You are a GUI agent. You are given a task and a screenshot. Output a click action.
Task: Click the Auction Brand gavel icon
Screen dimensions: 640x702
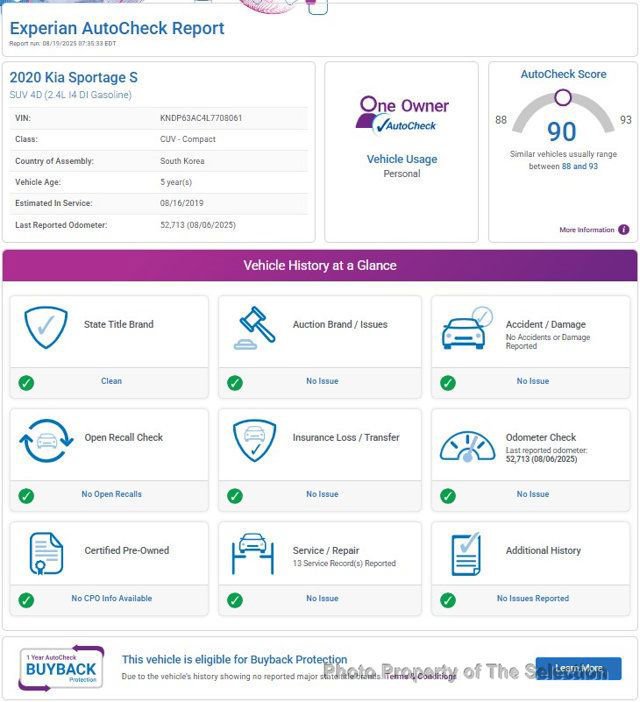(256, 328)
